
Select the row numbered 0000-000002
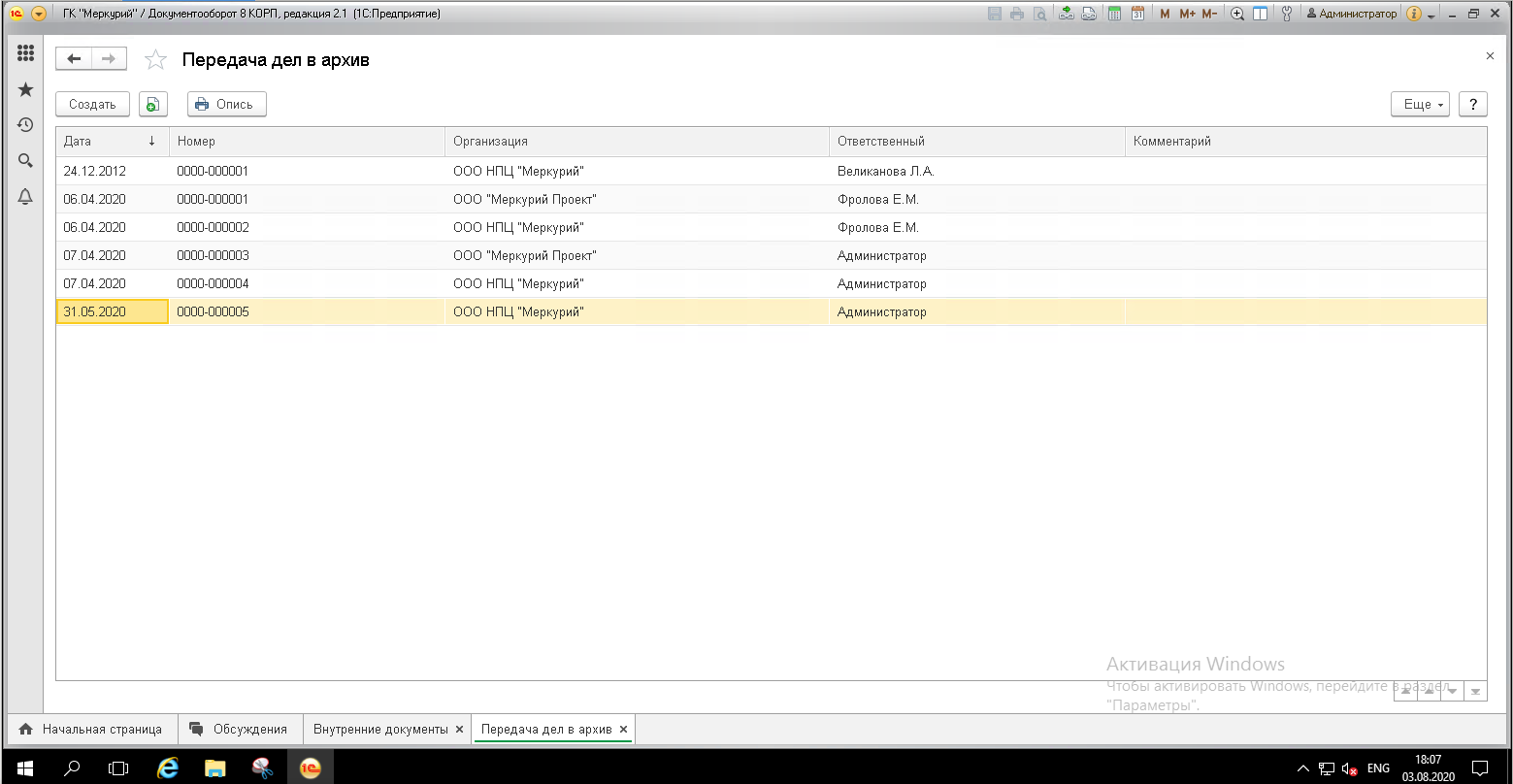[772, 227]
